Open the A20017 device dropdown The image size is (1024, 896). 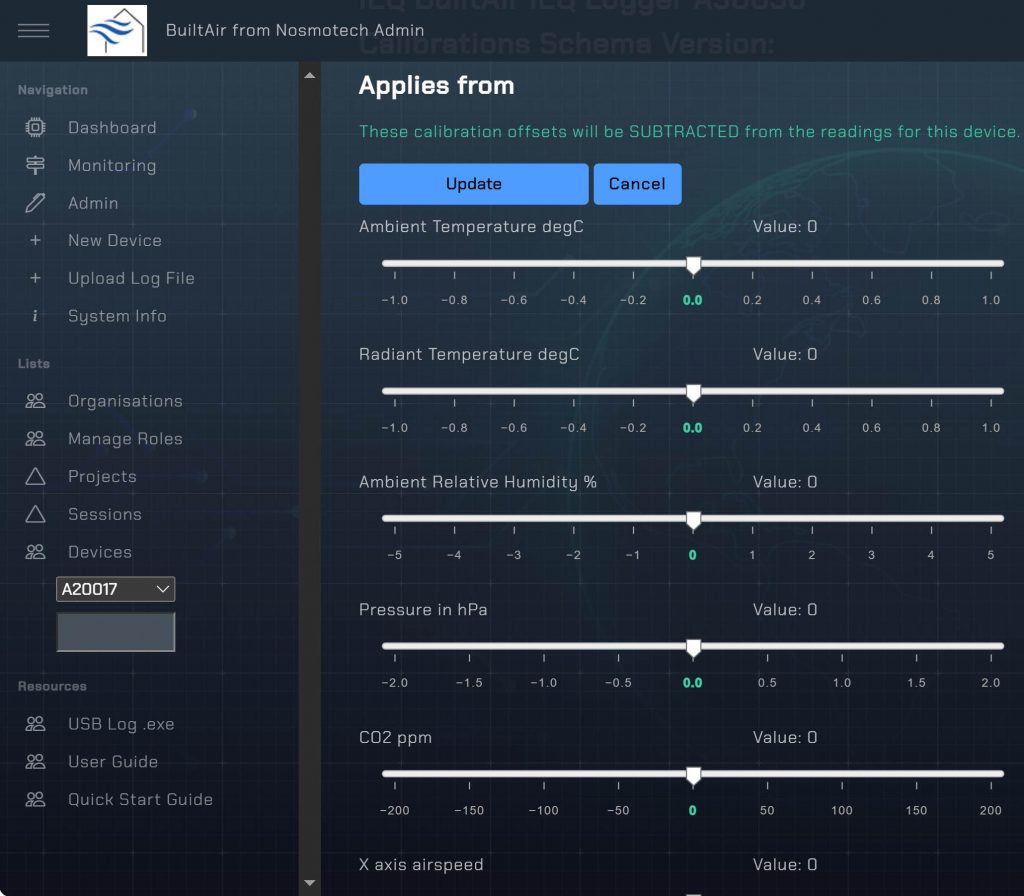coord(115,590)
